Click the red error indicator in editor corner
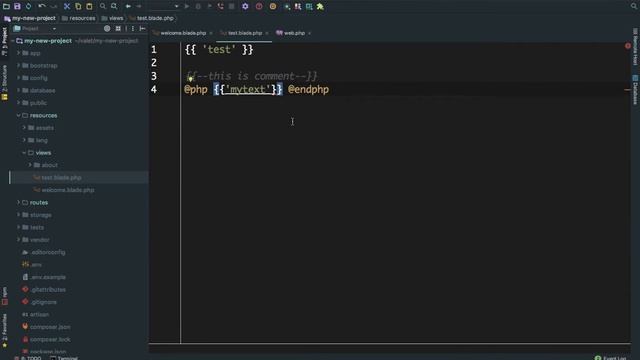This screenshot has height=360, width=640. [628, 46]
